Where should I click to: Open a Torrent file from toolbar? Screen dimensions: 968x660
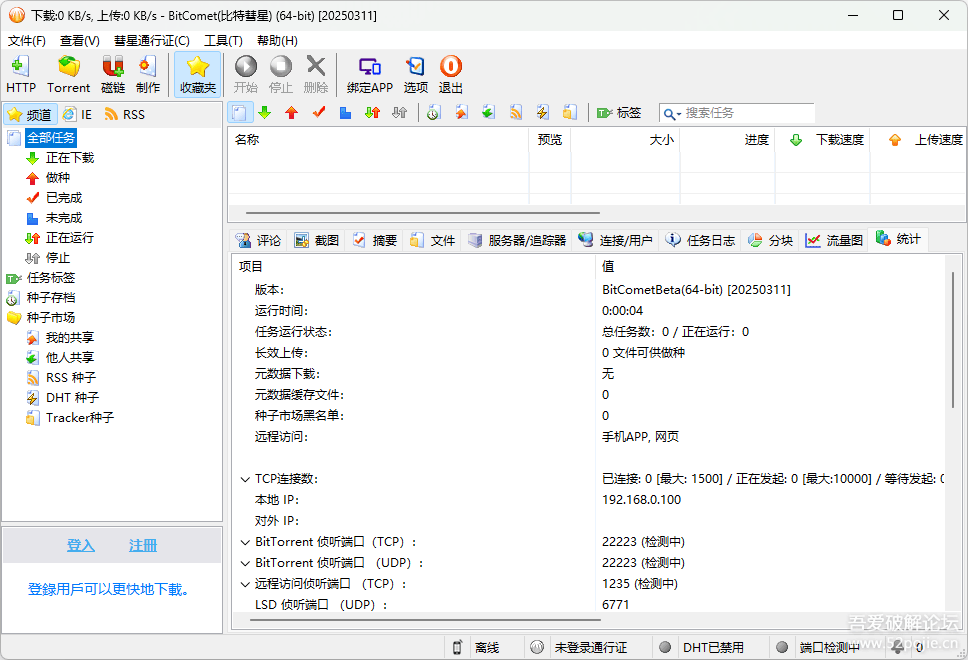[69, 74]
